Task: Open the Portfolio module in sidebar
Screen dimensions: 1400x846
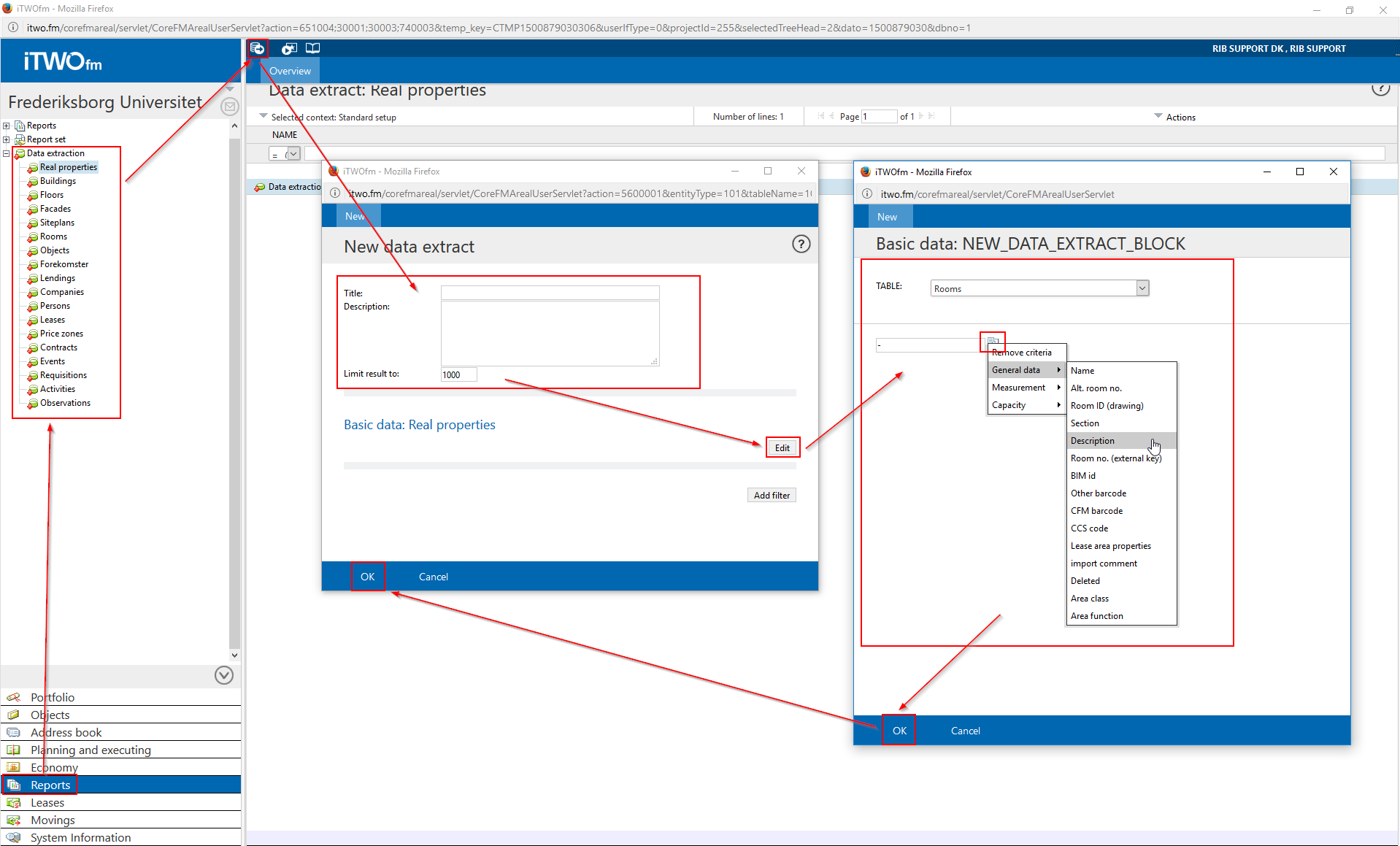Action: point(52,697)
